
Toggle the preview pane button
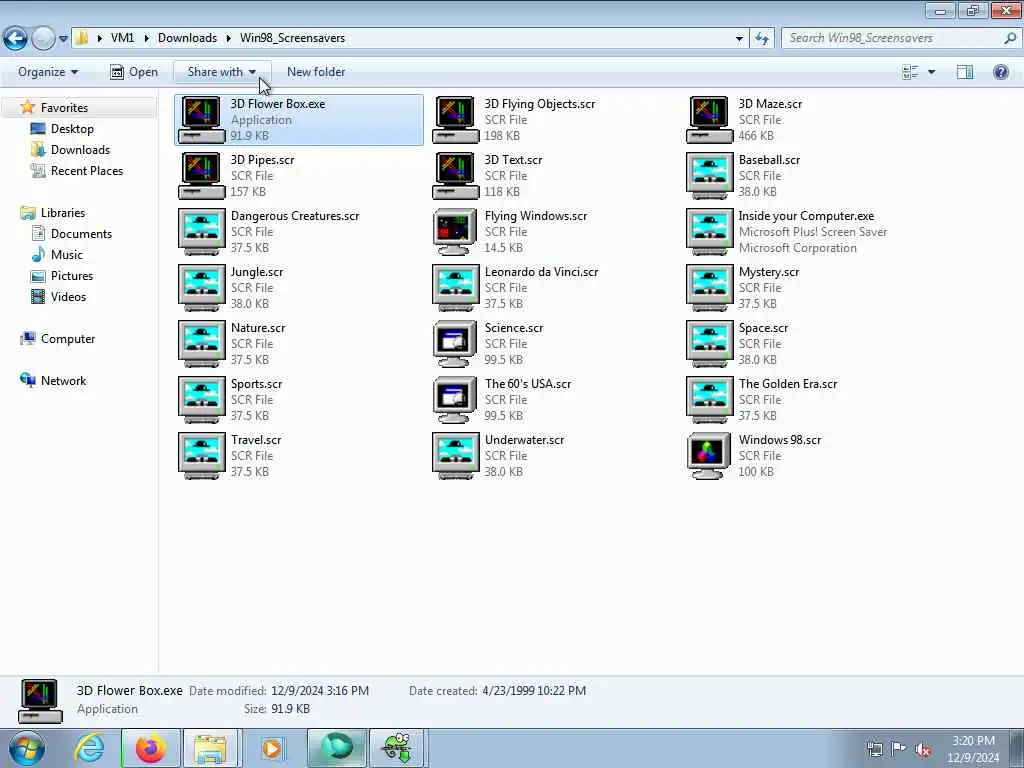[x=965, y=72]
